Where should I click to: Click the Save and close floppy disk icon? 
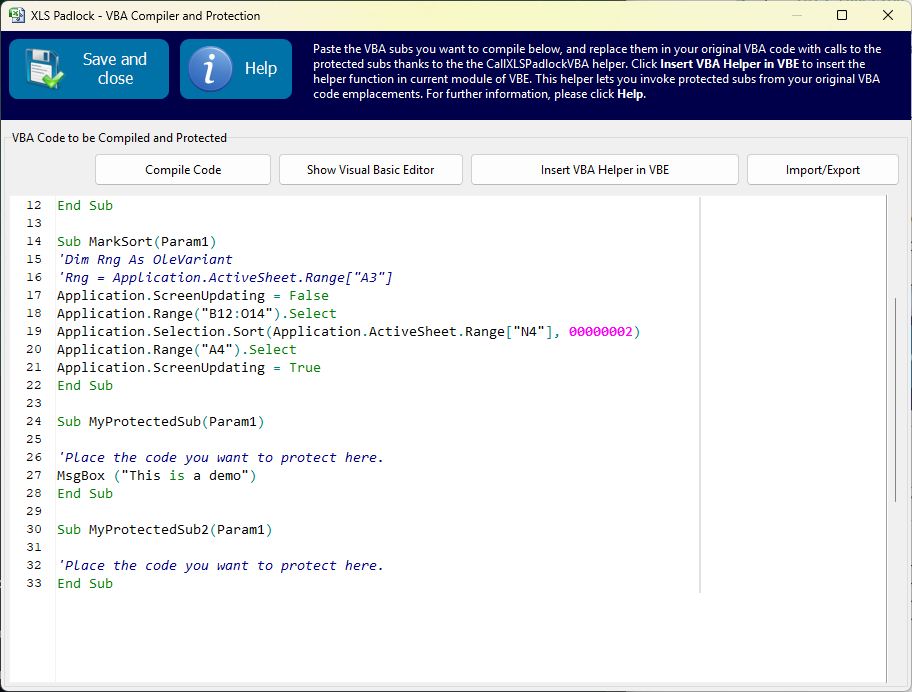(44, 69)
